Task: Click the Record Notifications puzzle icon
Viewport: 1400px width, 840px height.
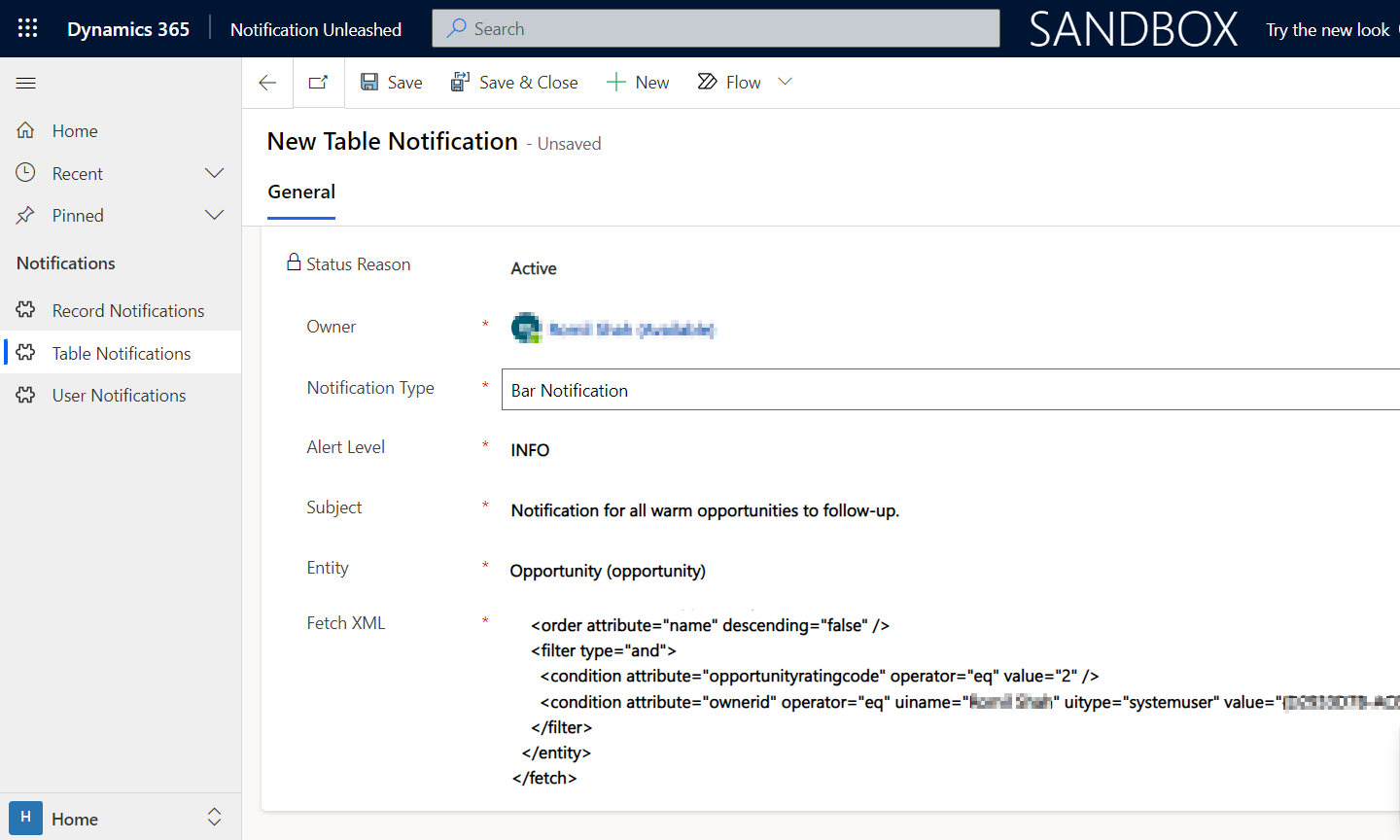Action: coord(26,310)
